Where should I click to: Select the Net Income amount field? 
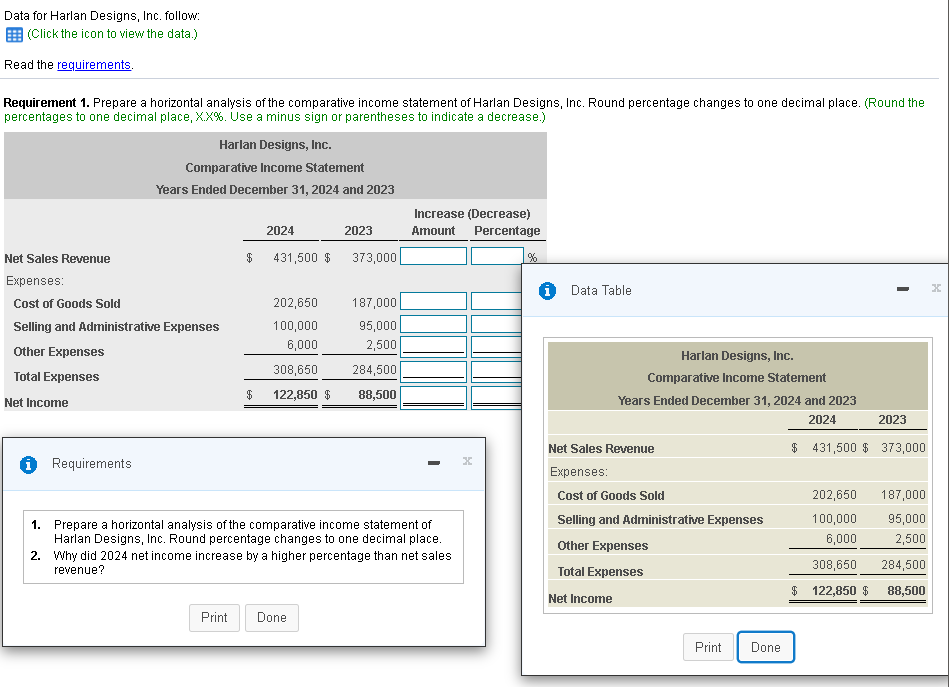point(433,398)
